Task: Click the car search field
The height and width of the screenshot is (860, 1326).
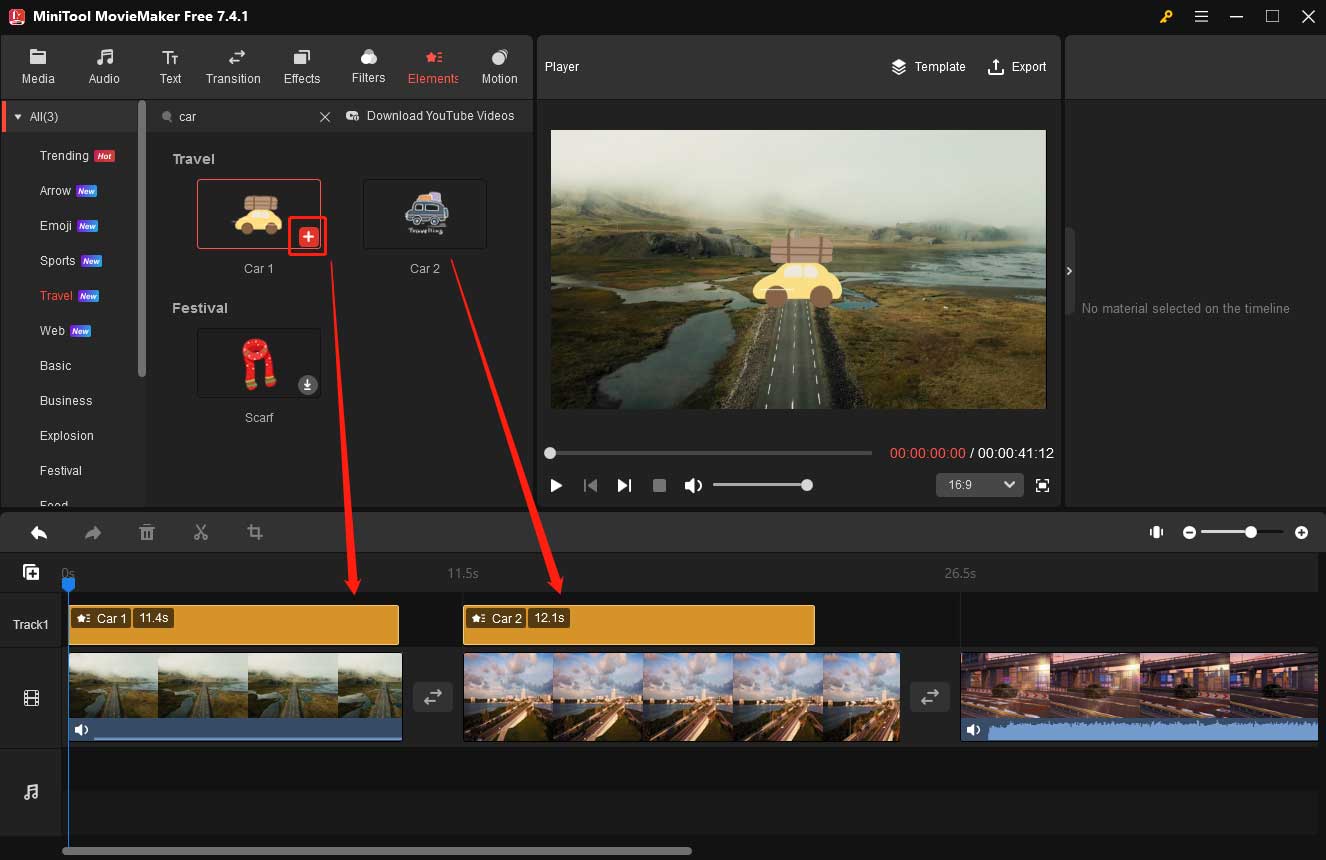Action: [x=245, y=117]
